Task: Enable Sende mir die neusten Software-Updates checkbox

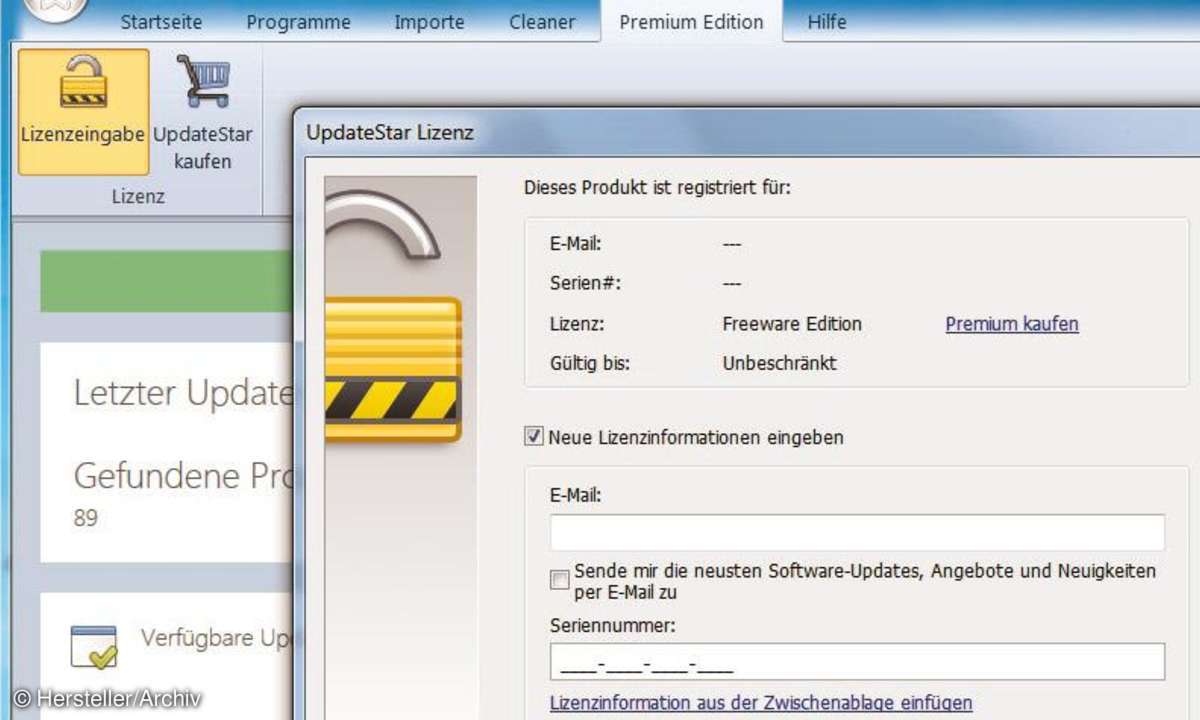Action: [x=559, y=580]
